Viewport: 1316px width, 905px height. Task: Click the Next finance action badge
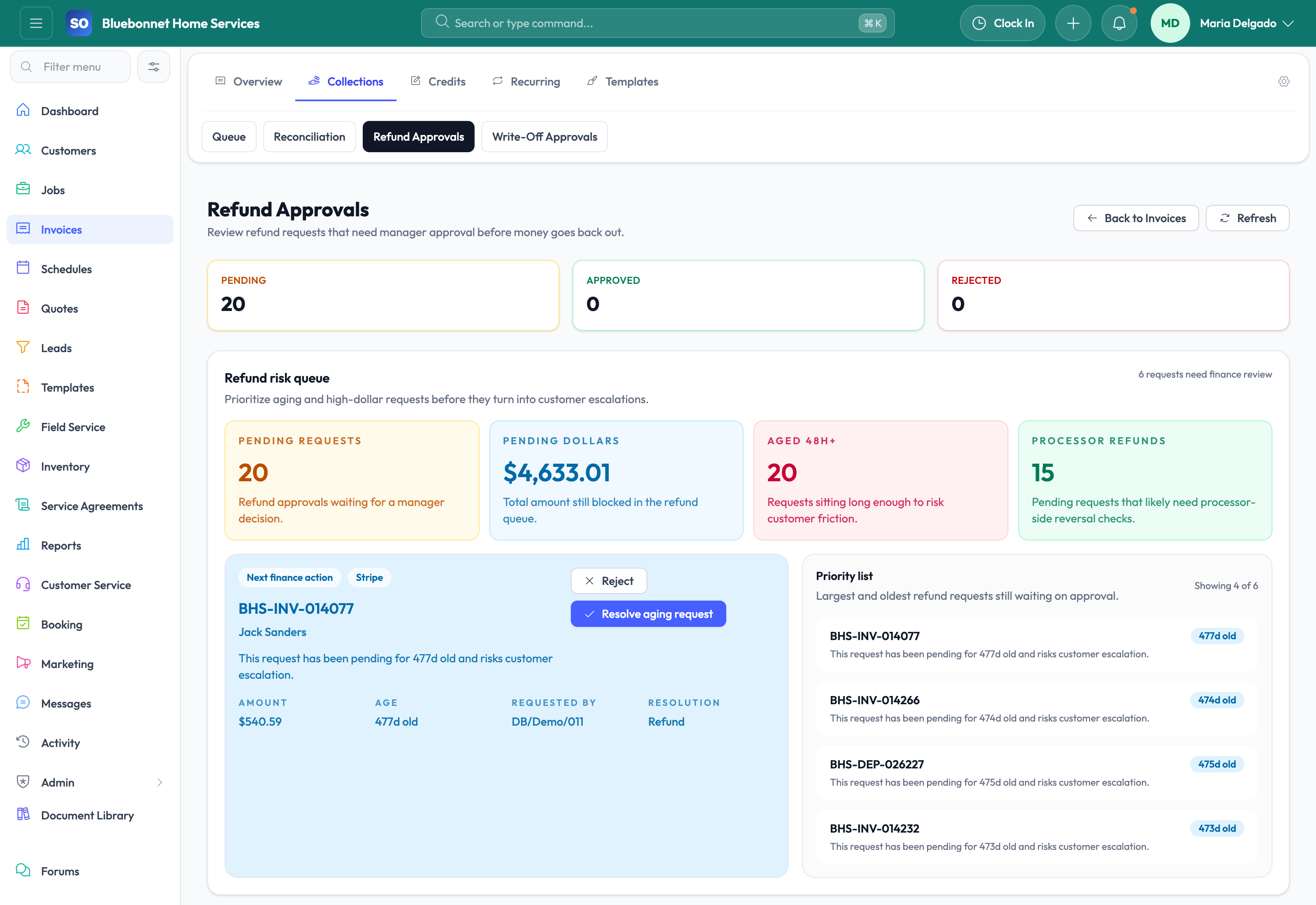pos(290,577)
